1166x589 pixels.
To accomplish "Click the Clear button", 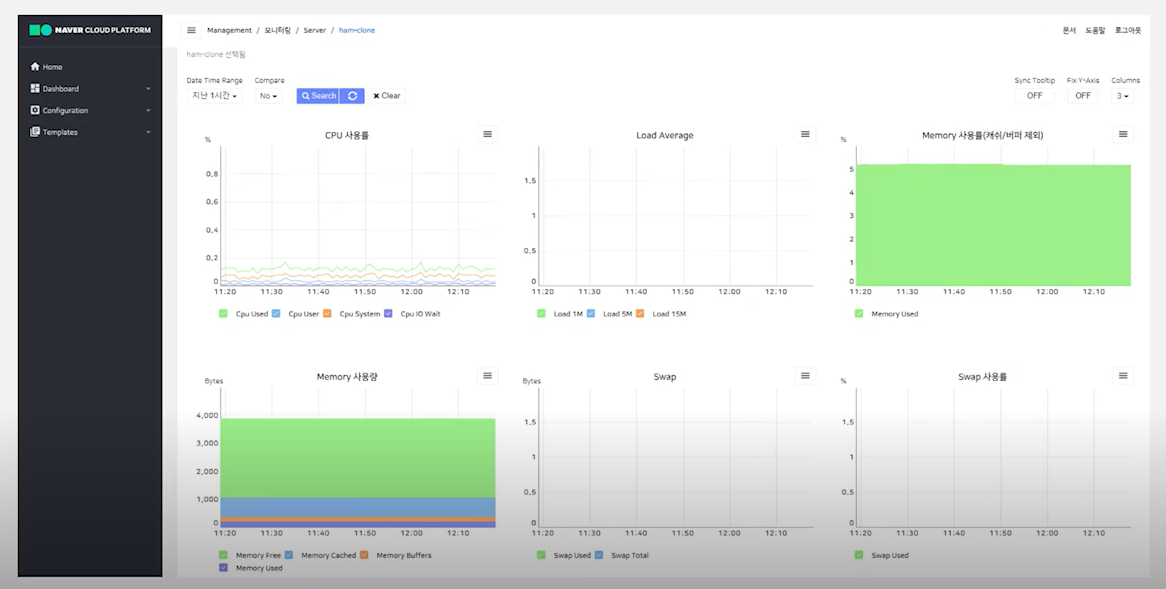I will coord(387,96).
